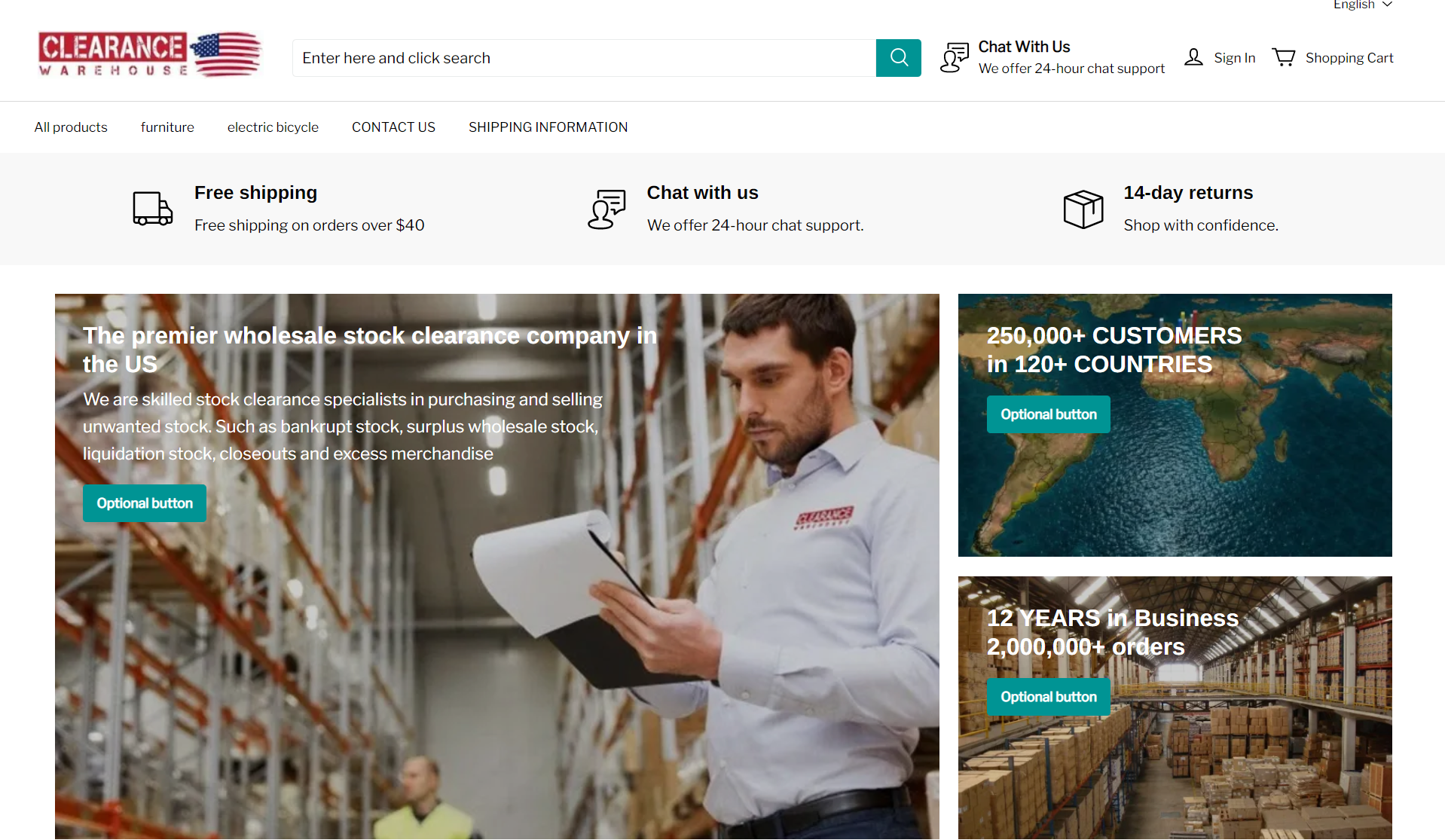Click the free shipping truck icon
This screenshot has height=840, width=1445.
click(153, 208)
